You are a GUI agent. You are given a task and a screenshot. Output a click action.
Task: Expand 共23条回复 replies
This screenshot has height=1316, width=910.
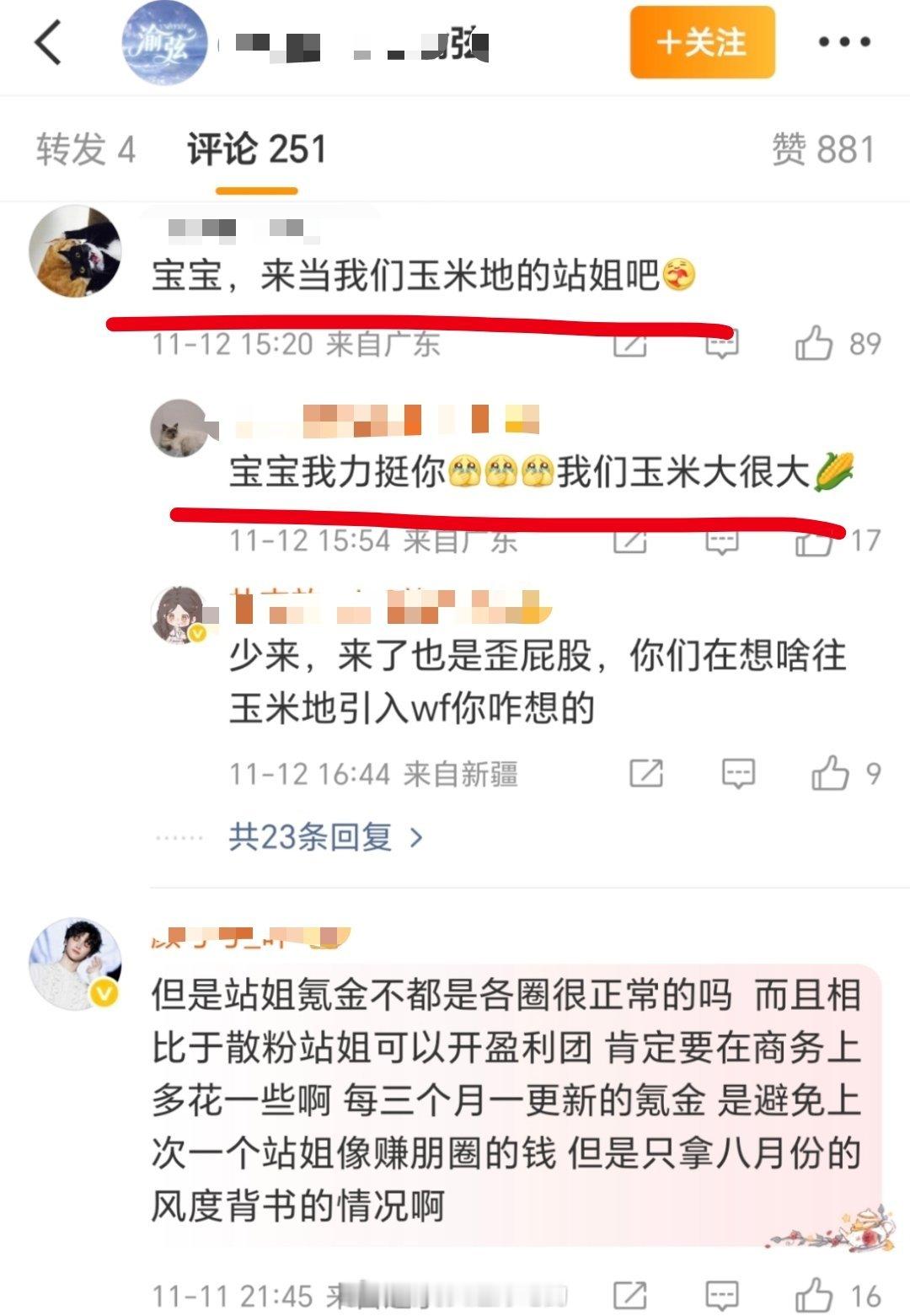coord(325,837)
